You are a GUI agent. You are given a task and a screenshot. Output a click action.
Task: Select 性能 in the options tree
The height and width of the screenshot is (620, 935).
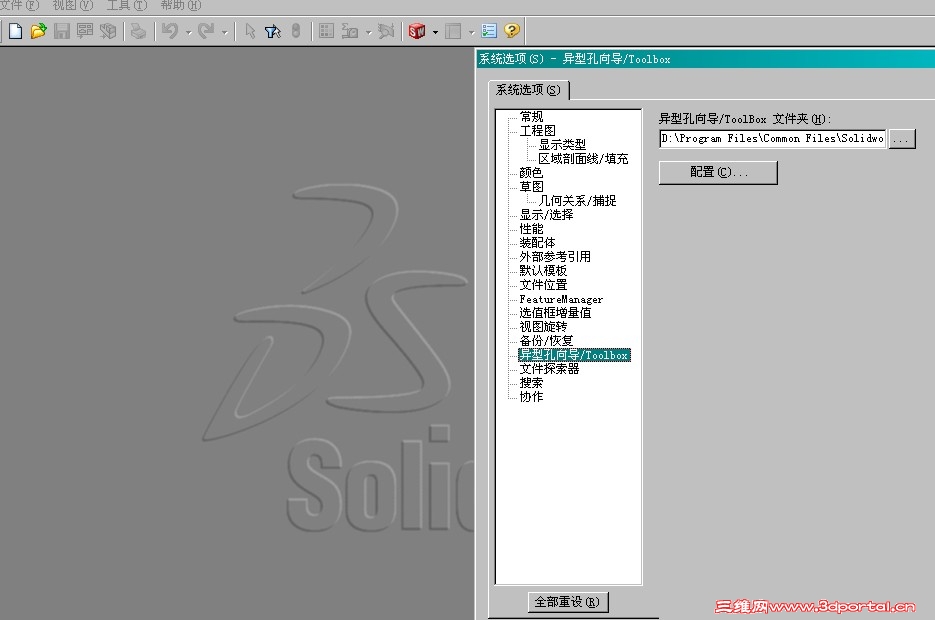point(531,228)
